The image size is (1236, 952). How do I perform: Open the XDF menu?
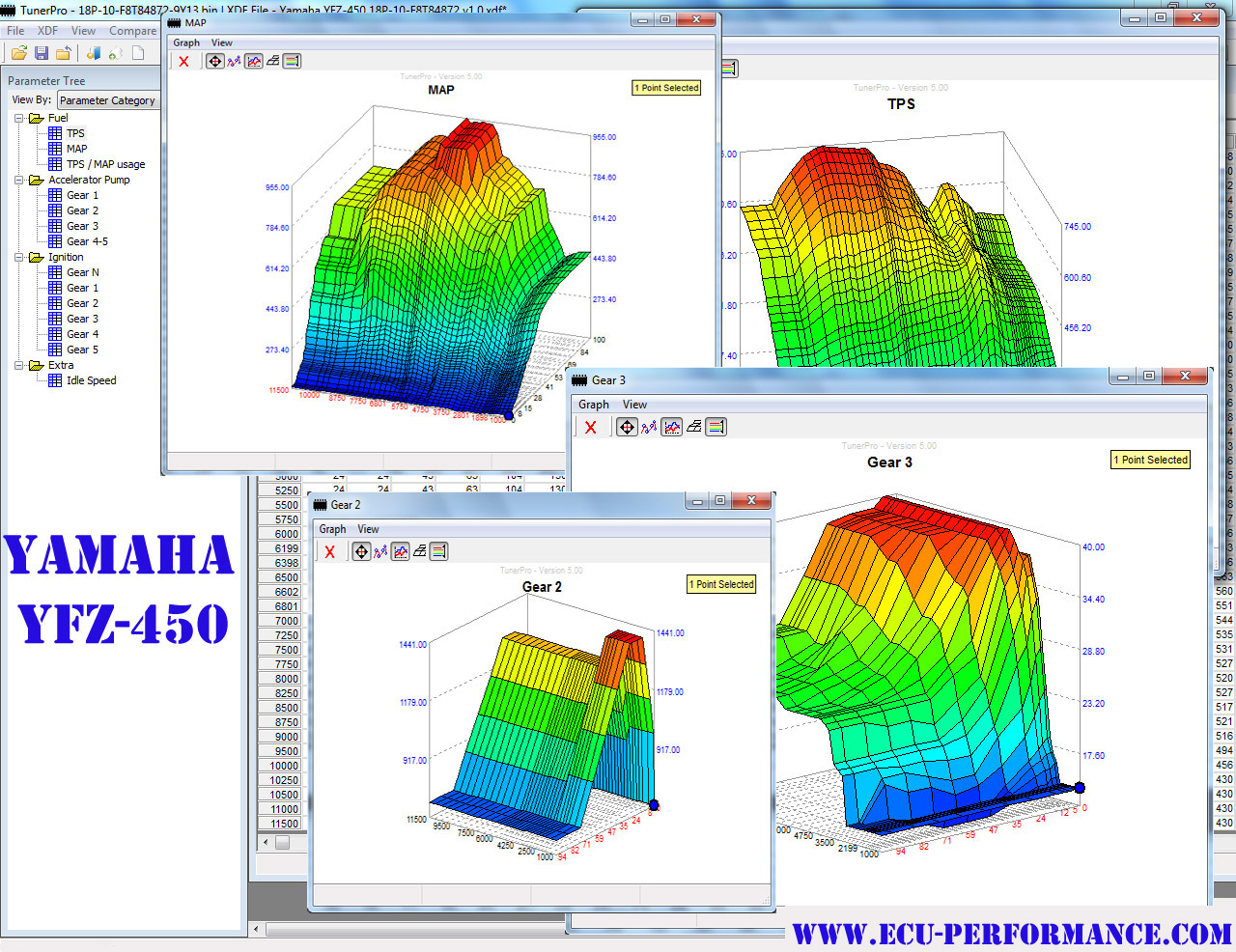47,31
